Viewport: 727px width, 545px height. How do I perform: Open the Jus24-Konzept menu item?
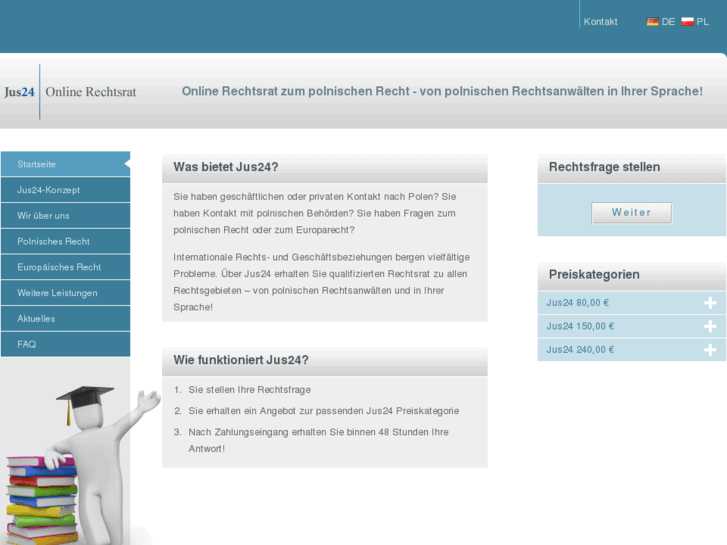(65, 190)
